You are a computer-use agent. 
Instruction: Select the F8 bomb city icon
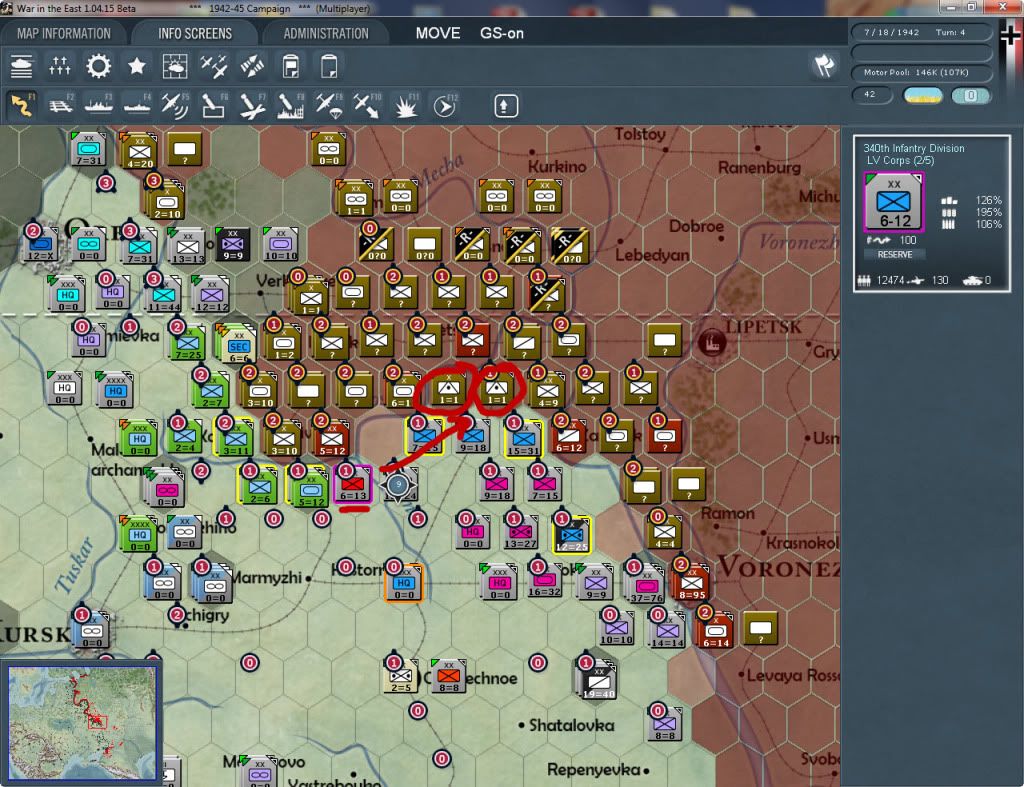(291, 105)
